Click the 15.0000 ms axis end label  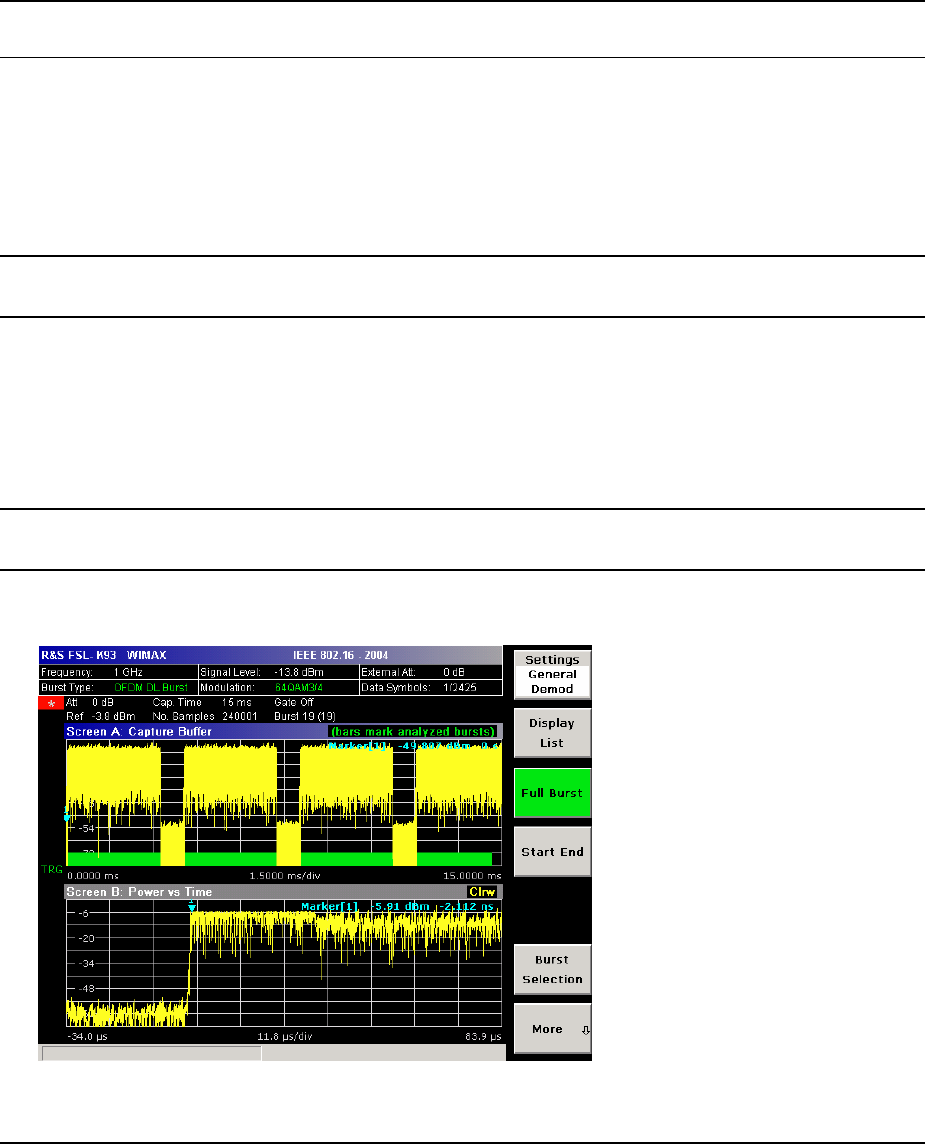pyautogui.click(x=472, y=876)
